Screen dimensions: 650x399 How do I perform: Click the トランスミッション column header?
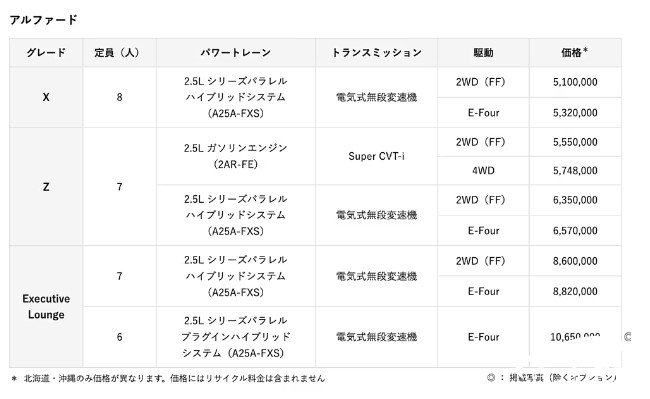tap(376, 53)
